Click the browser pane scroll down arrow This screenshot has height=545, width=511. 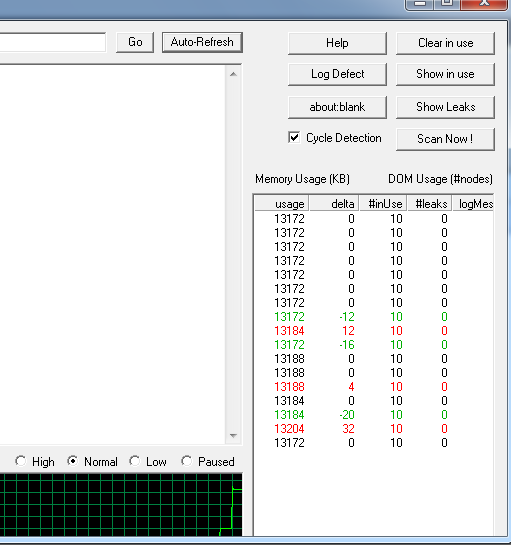click(x=234, y=436)
